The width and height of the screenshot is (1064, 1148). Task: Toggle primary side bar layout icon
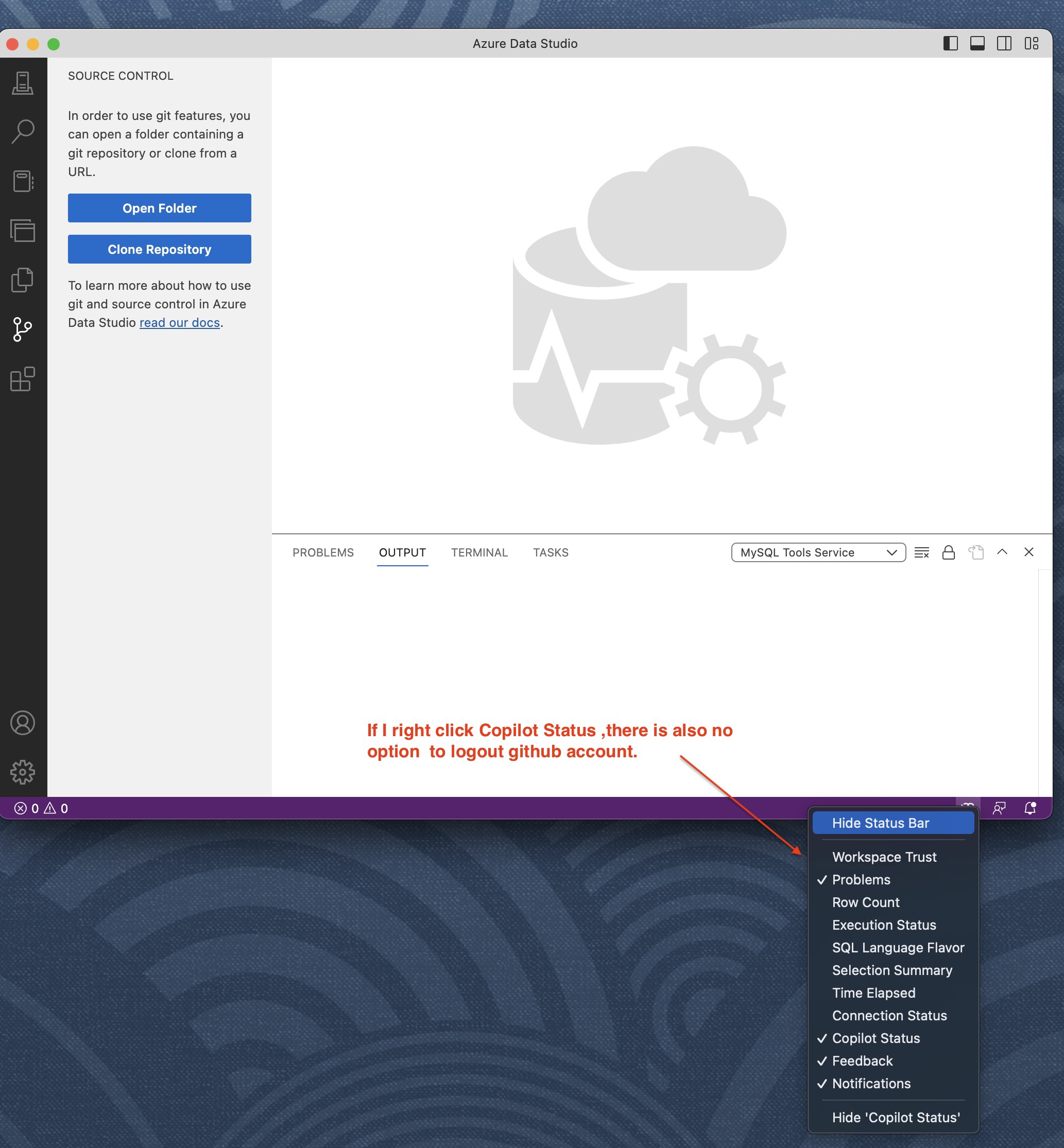click(950, 44)
